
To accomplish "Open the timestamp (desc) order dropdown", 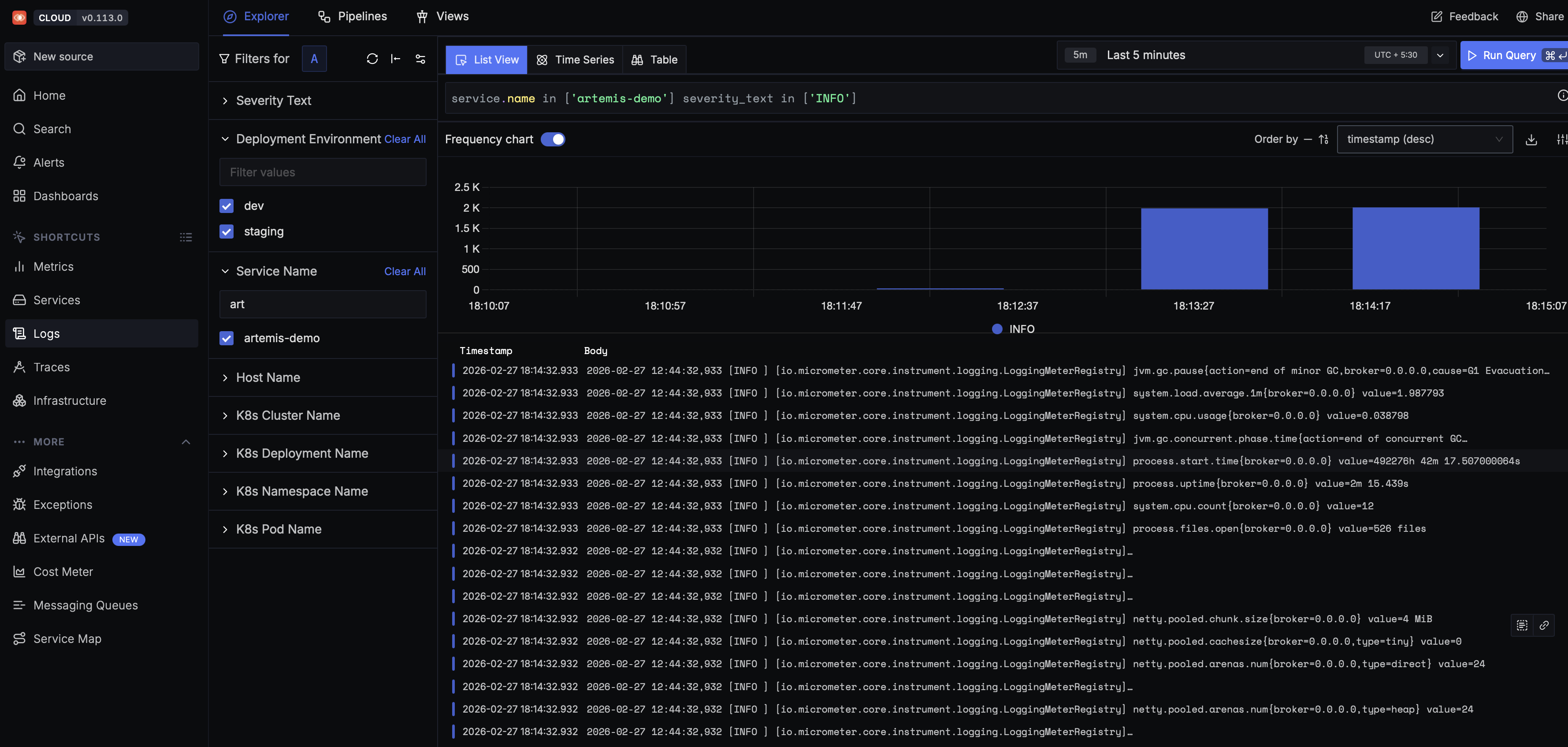I will [x=1424, y=139].
